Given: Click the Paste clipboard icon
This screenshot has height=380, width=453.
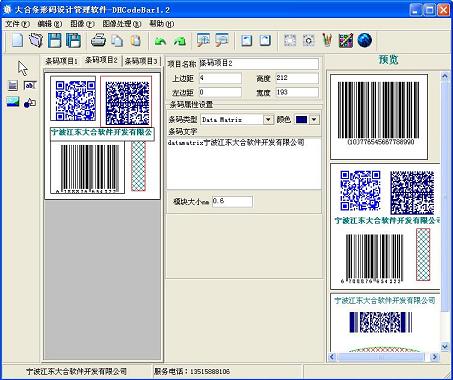Looking at the screenshot, I should click(135, 40).
